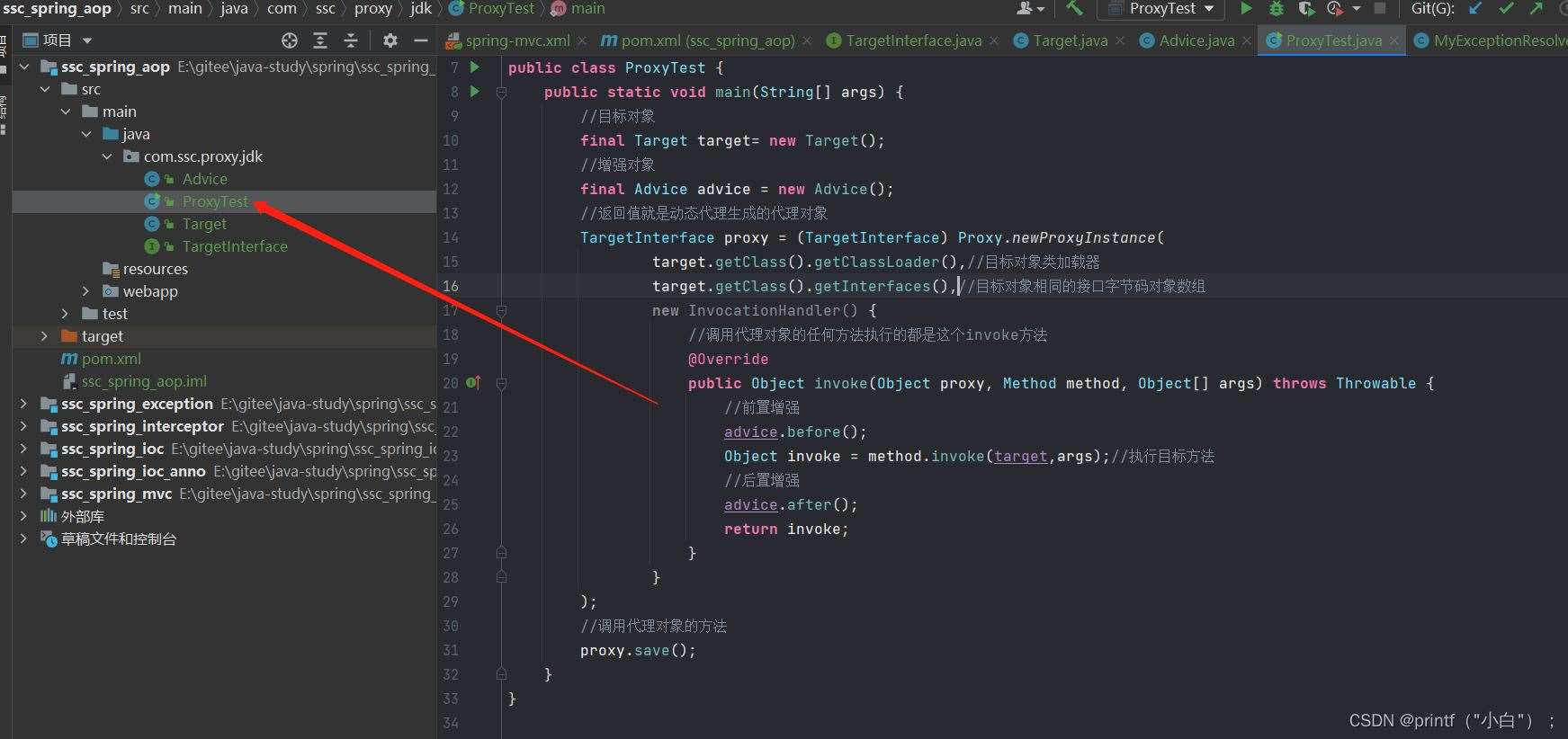Select TargetInterface in project tree
The height and width of the screenshot is (739, 1568).
click(x=234, y=246)
